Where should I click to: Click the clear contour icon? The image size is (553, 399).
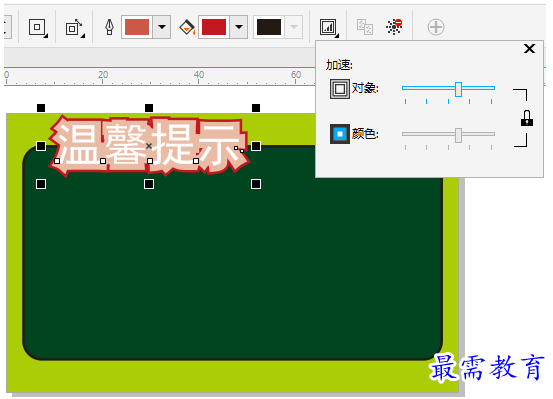(394, 27)
